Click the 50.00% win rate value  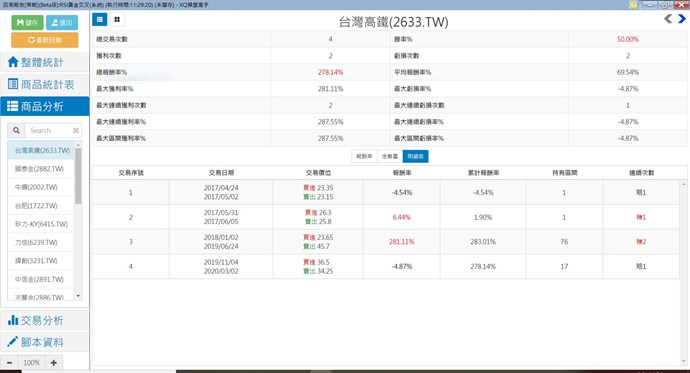[628, 39]
